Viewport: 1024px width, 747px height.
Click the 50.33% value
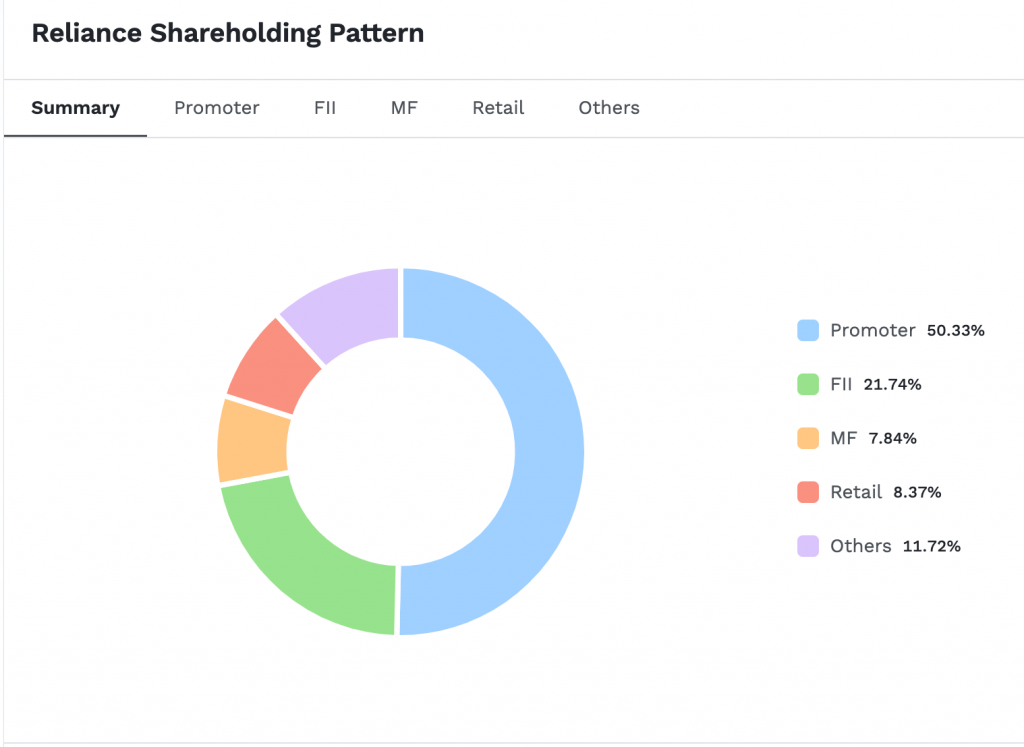pos(955,330)
